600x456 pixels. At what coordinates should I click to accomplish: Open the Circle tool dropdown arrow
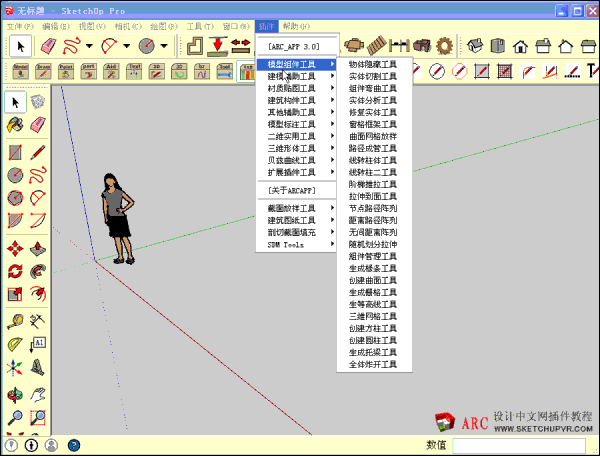coord(164,46)
